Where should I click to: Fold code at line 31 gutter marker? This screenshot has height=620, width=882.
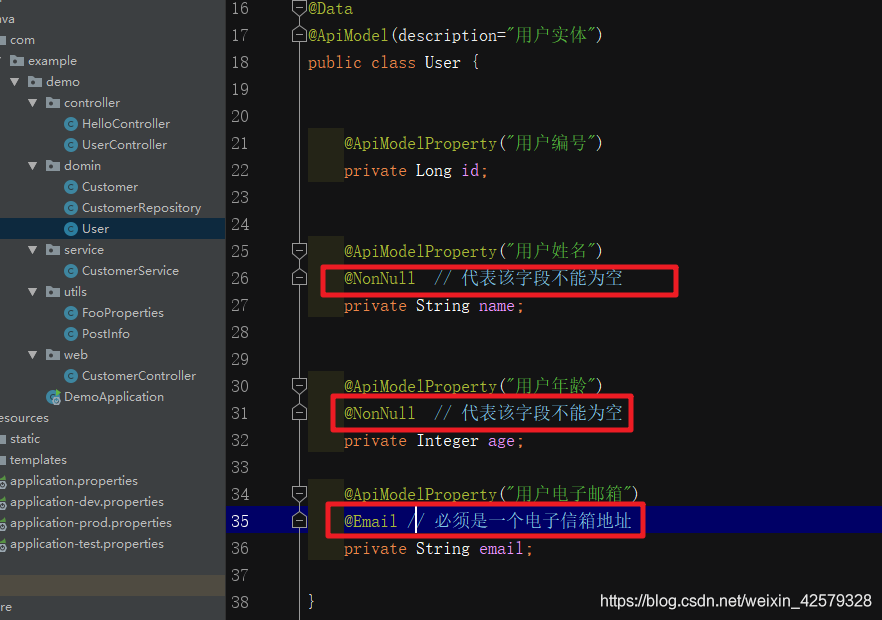point(299,412)
